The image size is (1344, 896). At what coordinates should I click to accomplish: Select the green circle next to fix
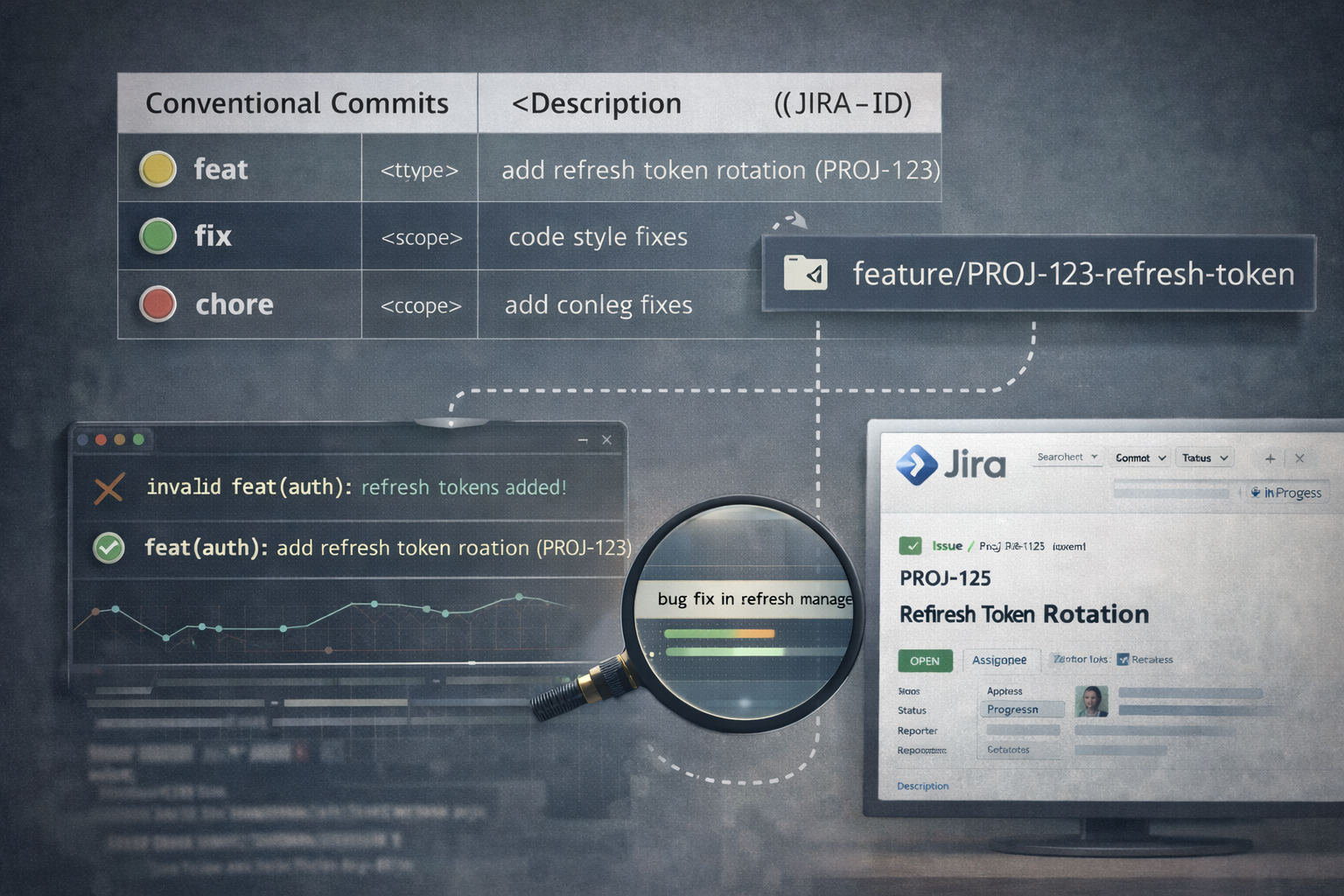(x=158, y=236)
